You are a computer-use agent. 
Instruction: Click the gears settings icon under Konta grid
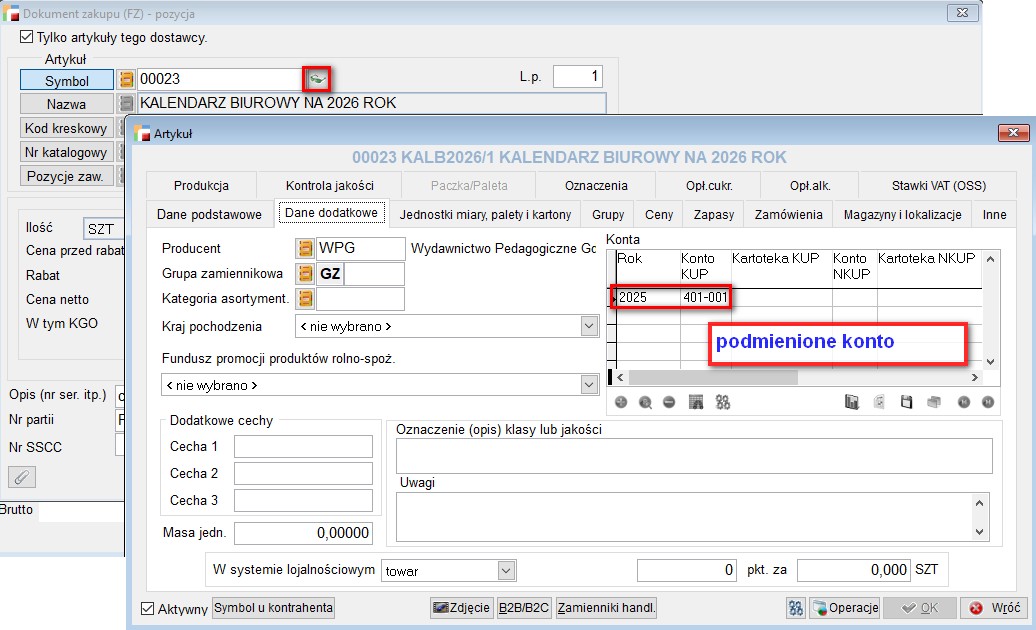coord(723,402)
